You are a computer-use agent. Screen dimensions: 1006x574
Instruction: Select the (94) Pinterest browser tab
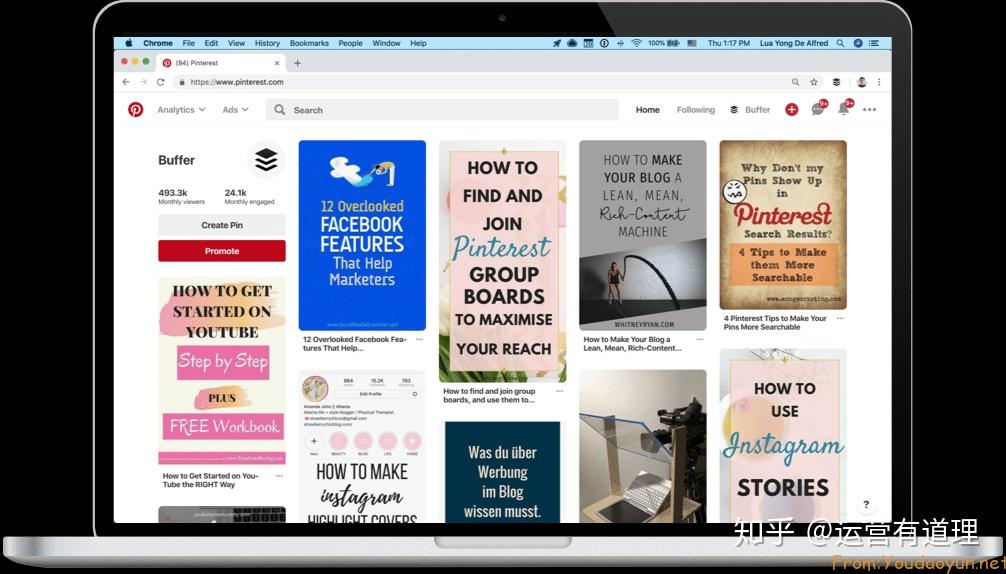[x=221, y=63]
